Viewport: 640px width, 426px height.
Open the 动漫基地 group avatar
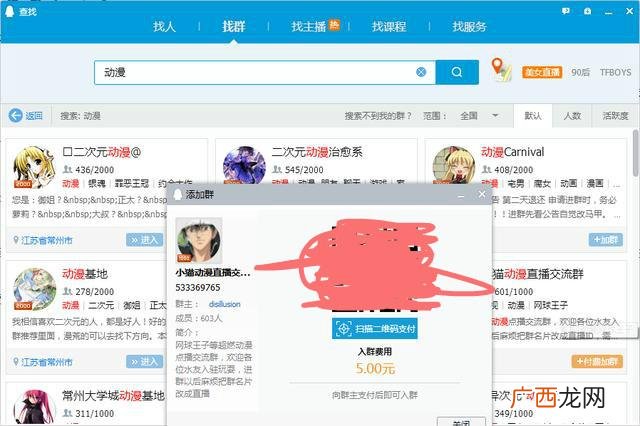34,289
